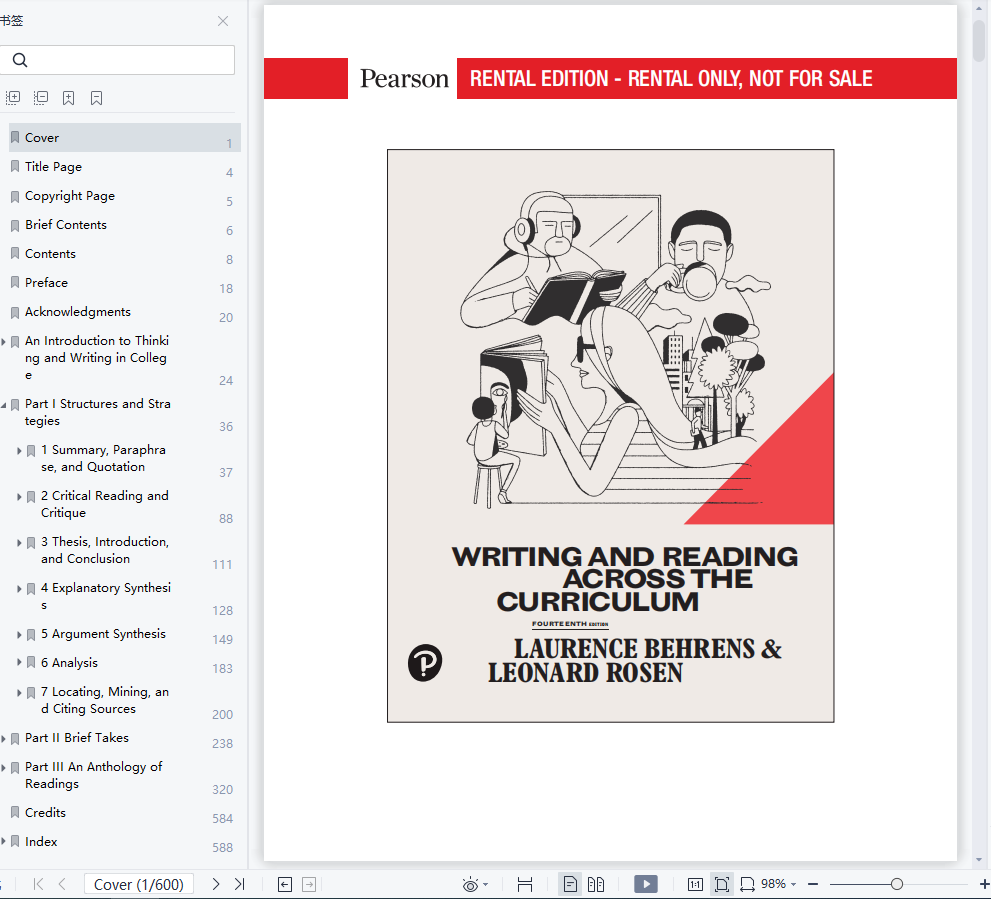Set zoom to actual size 1:1
The image size is (991, 899).
(x=695, y=884)
